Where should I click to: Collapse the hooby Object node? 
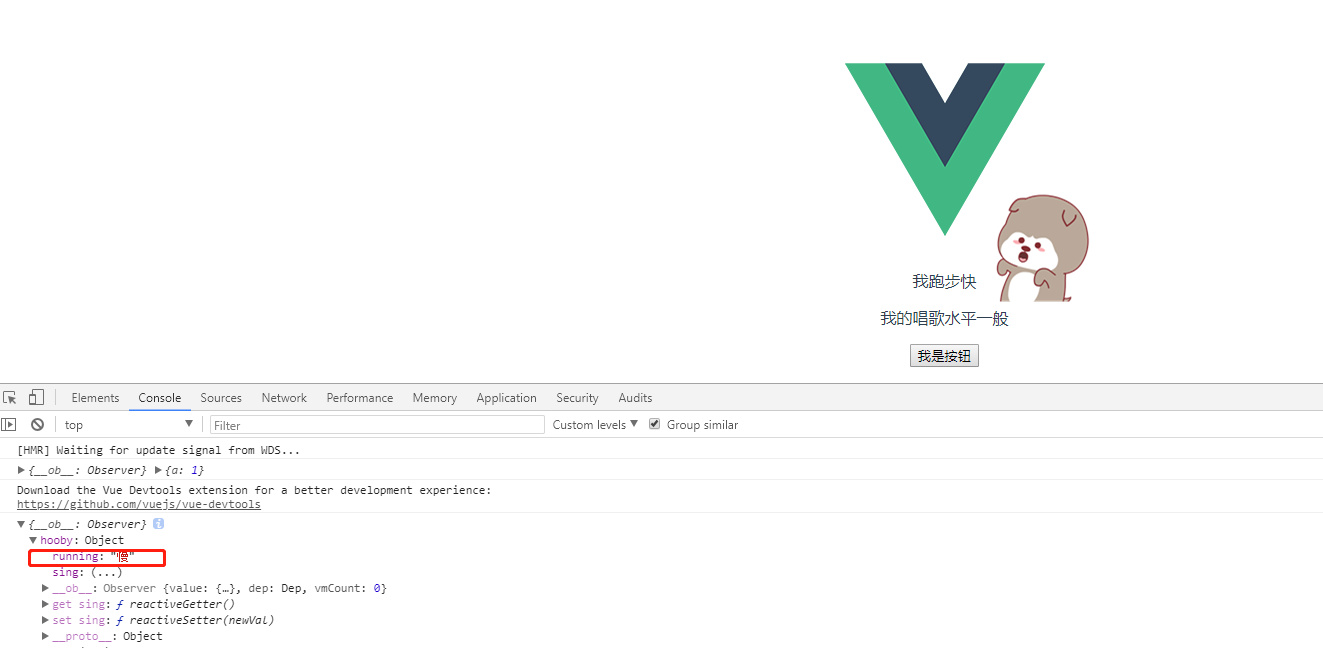click(33, 540)
